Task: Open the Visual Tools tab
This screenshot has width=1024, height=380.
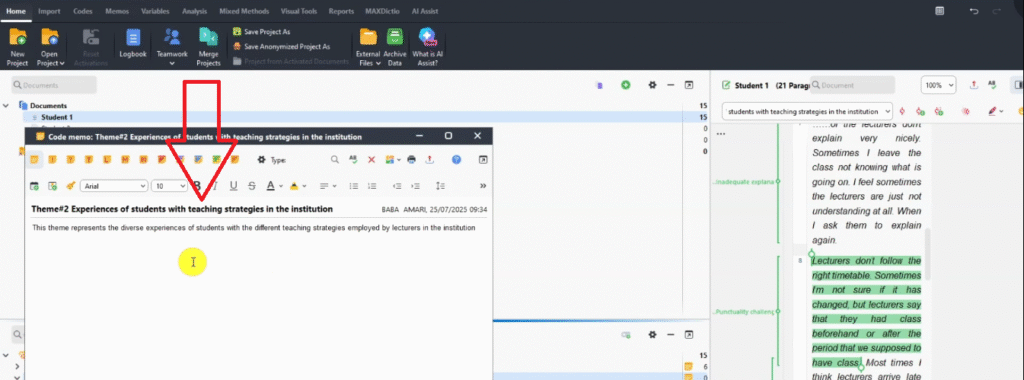Action: coord(298,11)
